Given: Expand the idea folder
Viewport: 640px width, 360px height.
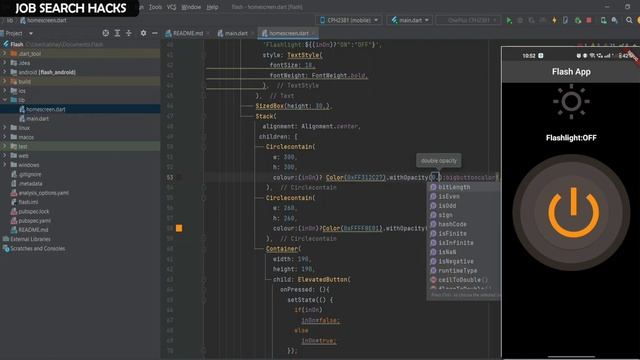Looking at the screenshot, I should [4, 63].
